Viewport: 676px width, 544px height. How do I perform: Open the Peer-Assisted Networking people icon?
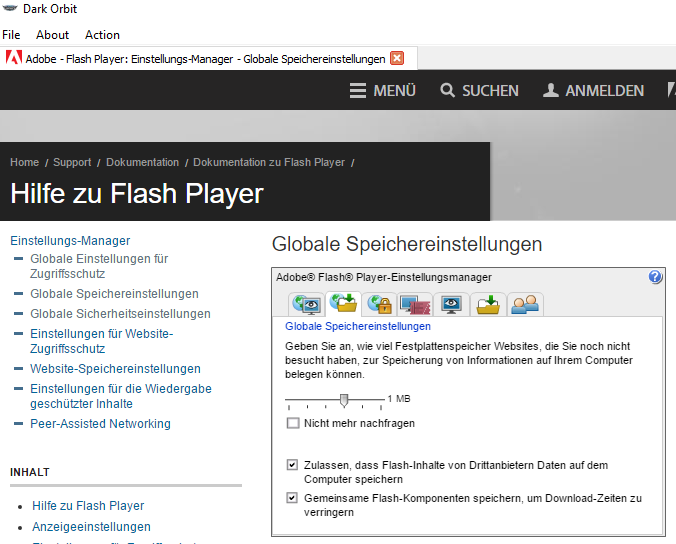[525, 304]
